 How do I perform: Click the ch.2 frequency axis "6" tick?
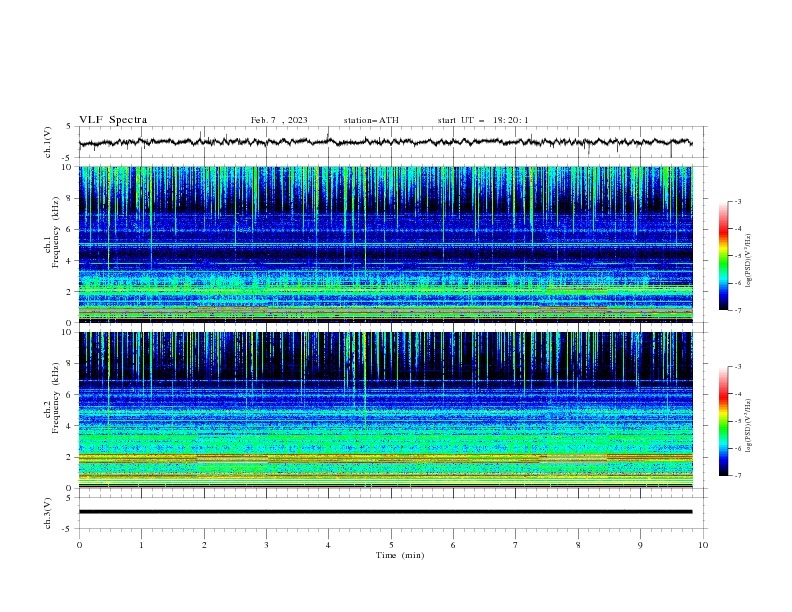(x=69, y=395)
